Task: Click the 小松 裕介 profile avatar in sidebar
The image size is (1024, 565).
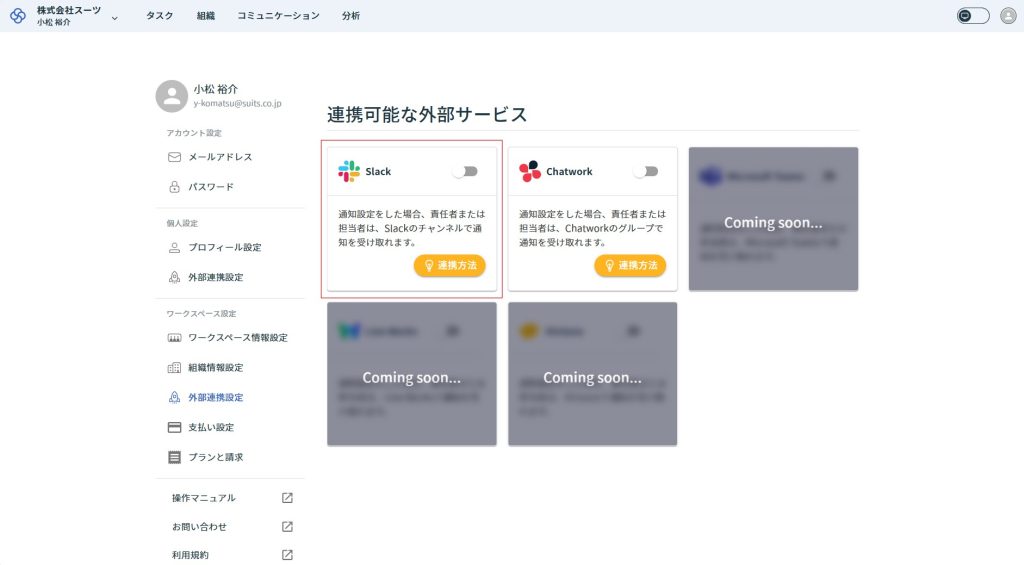Action: (x=172, y=96)
